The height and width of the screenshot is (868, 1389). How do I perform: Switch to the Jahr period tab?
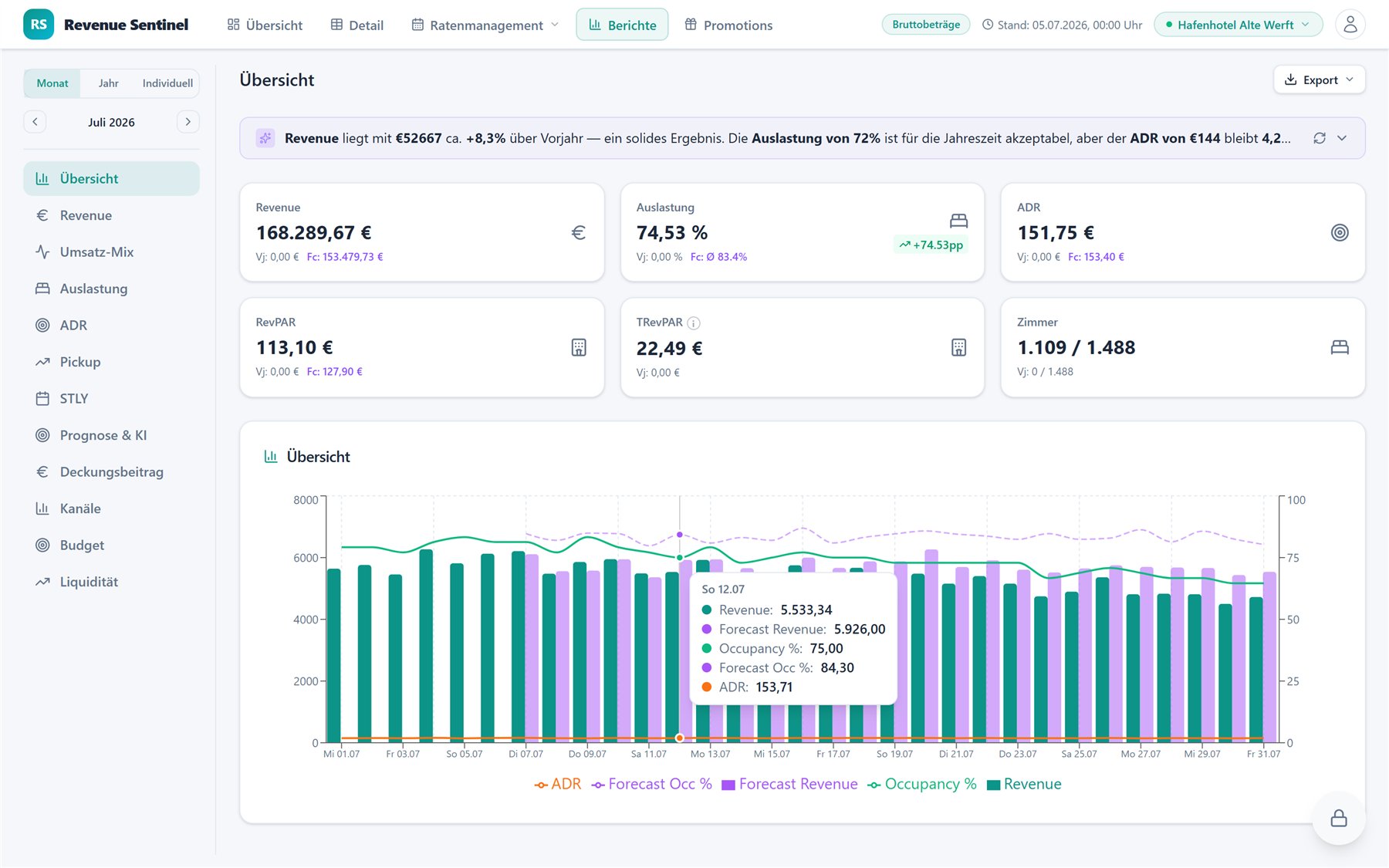coord(109,83)
